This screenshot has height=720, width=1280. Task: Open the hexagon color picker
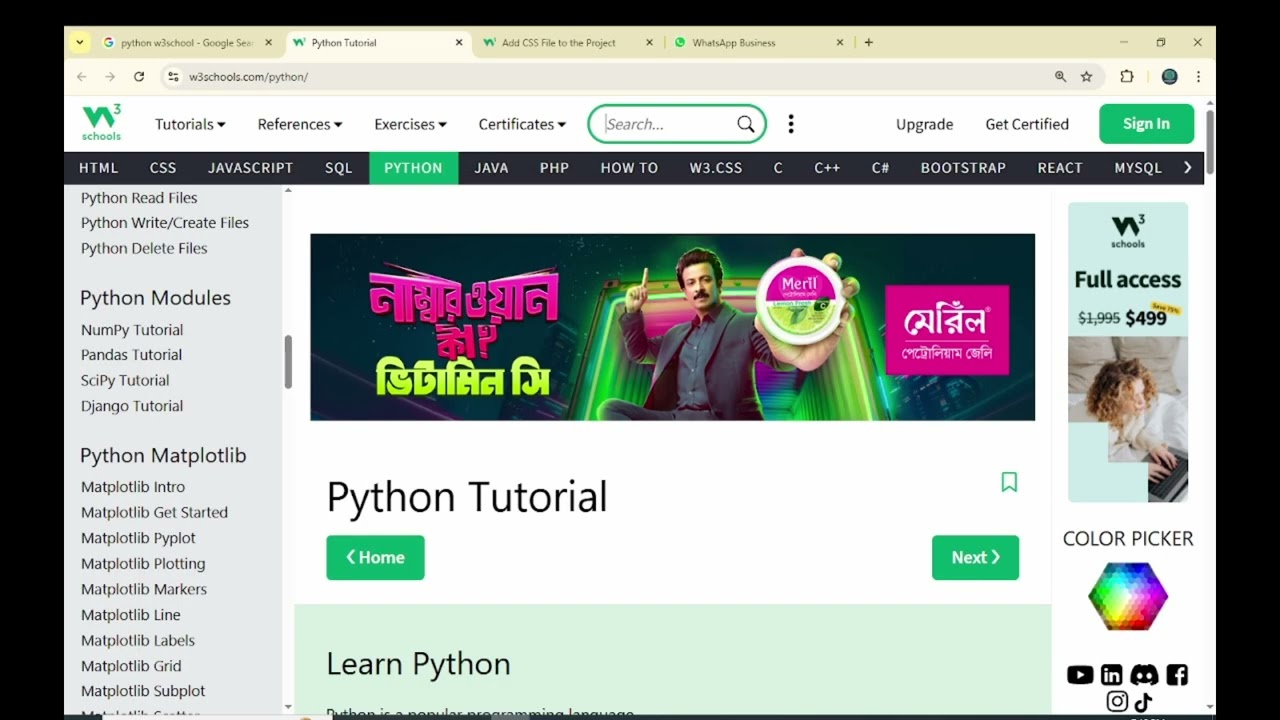(x=1128, y=596)
